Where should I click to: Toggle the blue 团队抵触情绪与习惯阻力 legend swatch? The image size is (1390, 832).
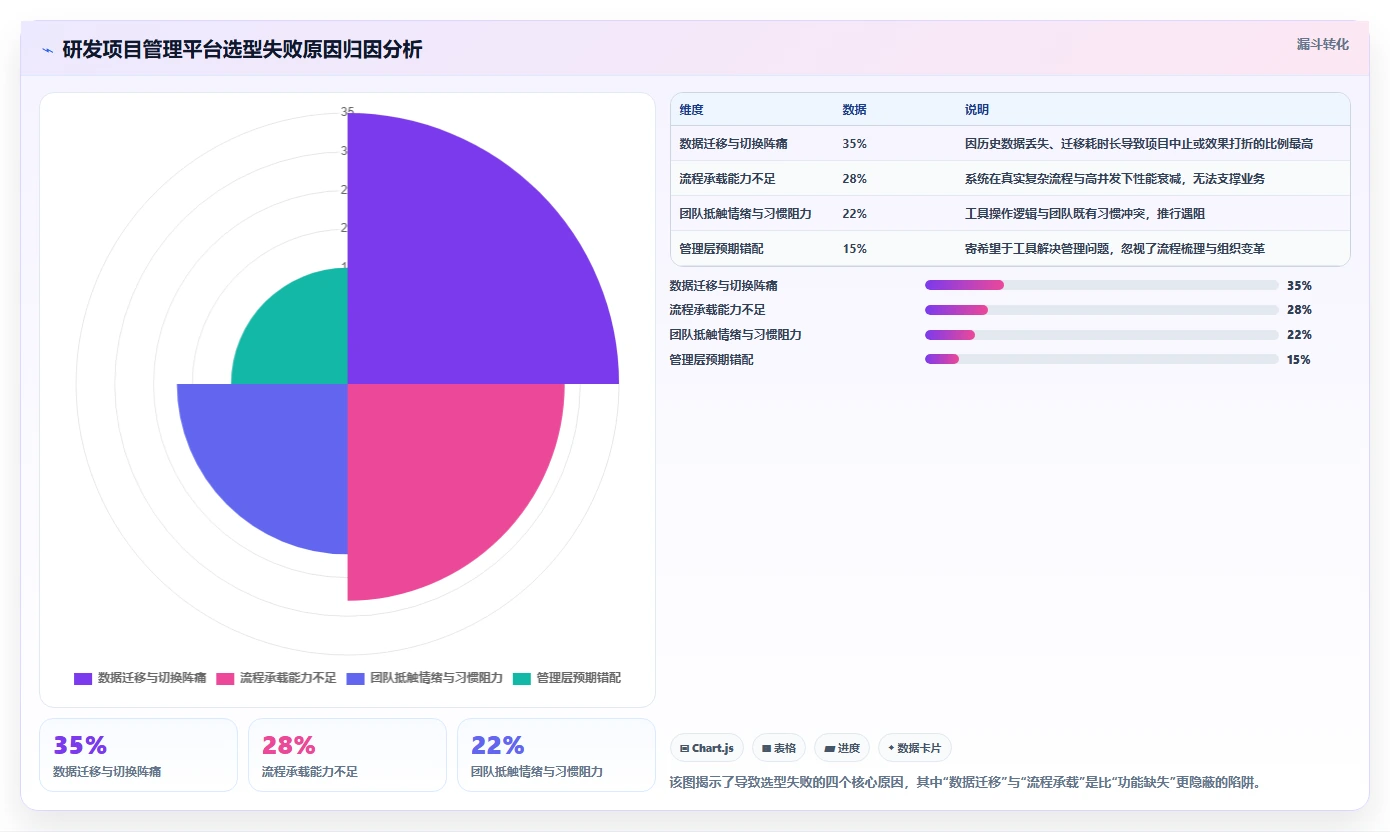(355, 678)
